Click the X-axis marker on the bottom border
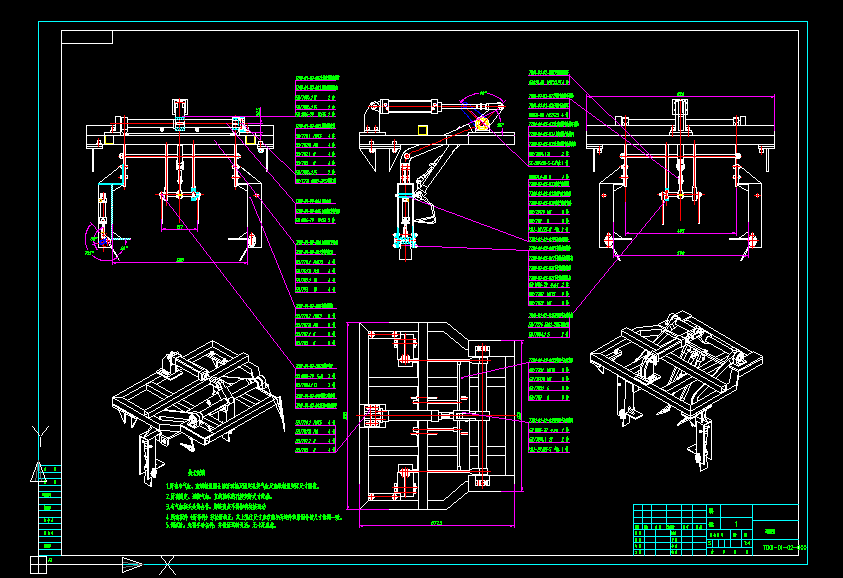Image resolution: width=843 pixels, height=578 pixels. coord(167,565)
